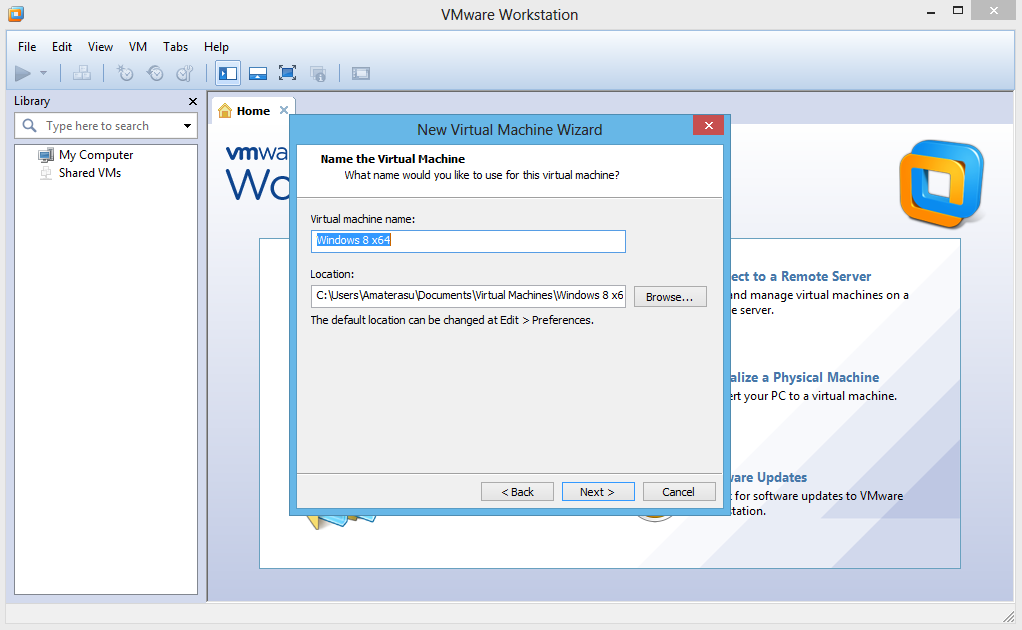This screenshot has width=1022, height=630.
Task: Expand the Library search dropdown arrow
Action: (x=187, y=126)
